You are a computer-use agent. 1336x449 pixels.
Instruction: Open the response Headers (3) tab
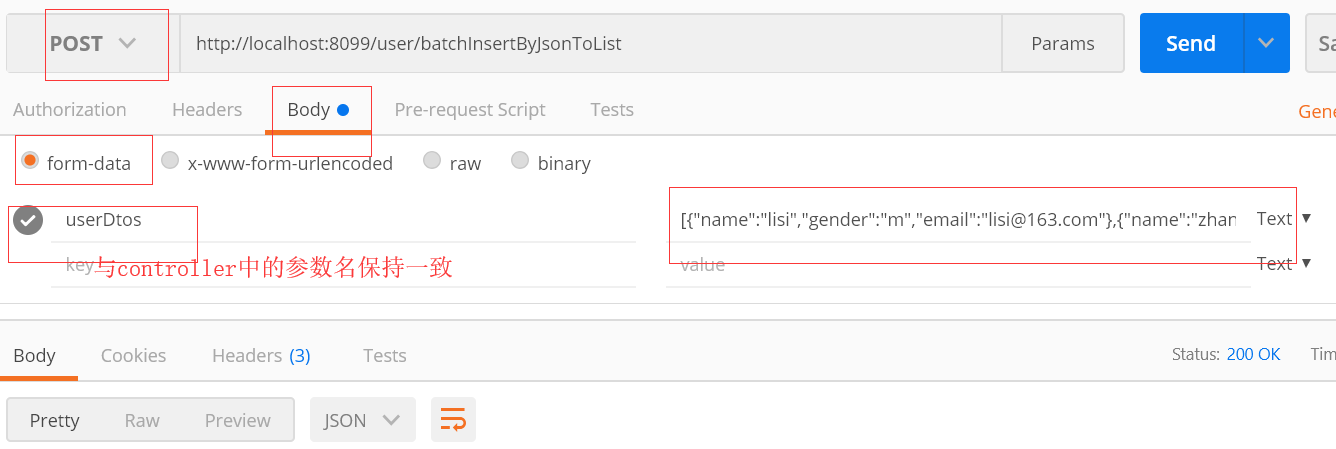click(x=261, y=355)
